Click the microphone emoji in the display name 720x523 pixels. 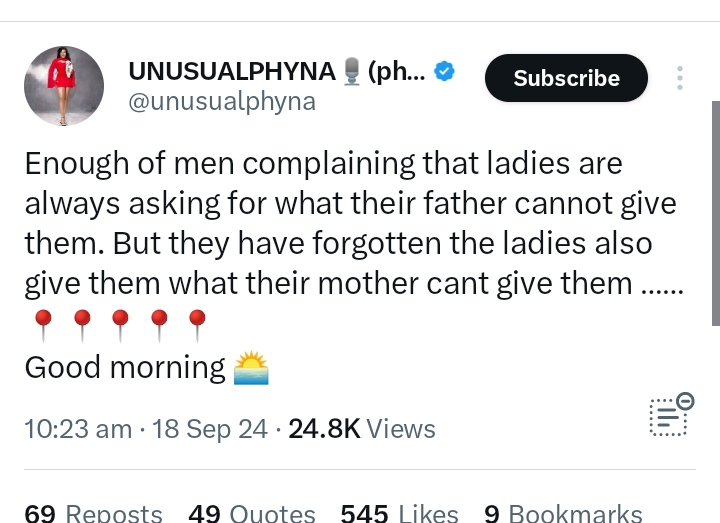pos(351,72)
